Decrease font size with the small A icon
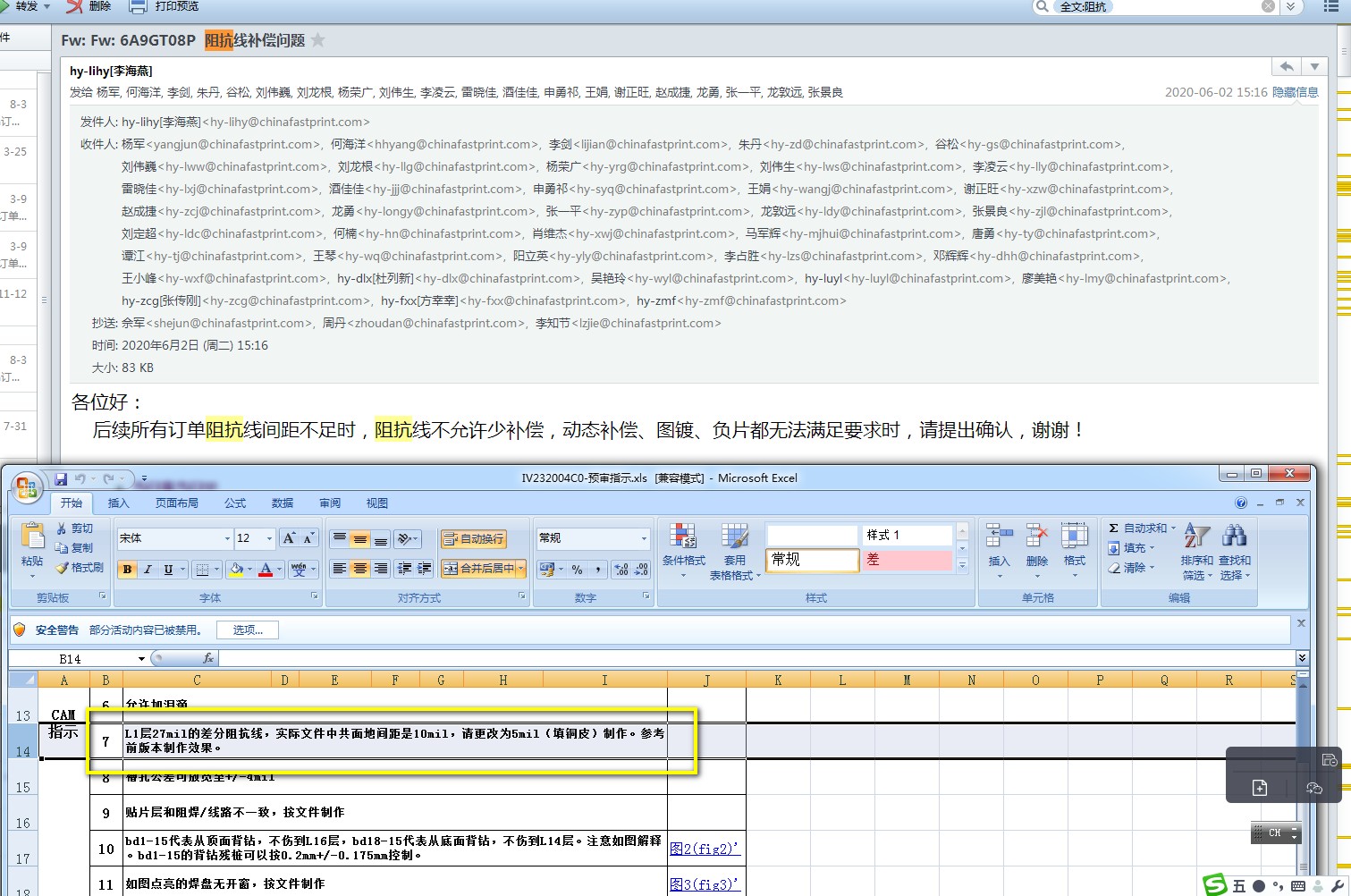 click(x=308, y=538)
